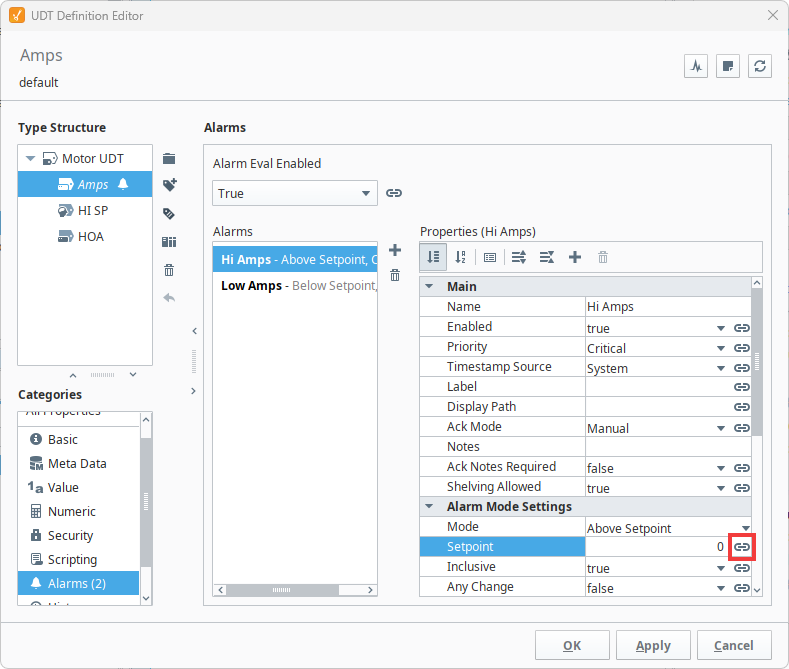Bind the Setpoint property via link icon
This screenshot has width=789, height=669.
point(742,547)
